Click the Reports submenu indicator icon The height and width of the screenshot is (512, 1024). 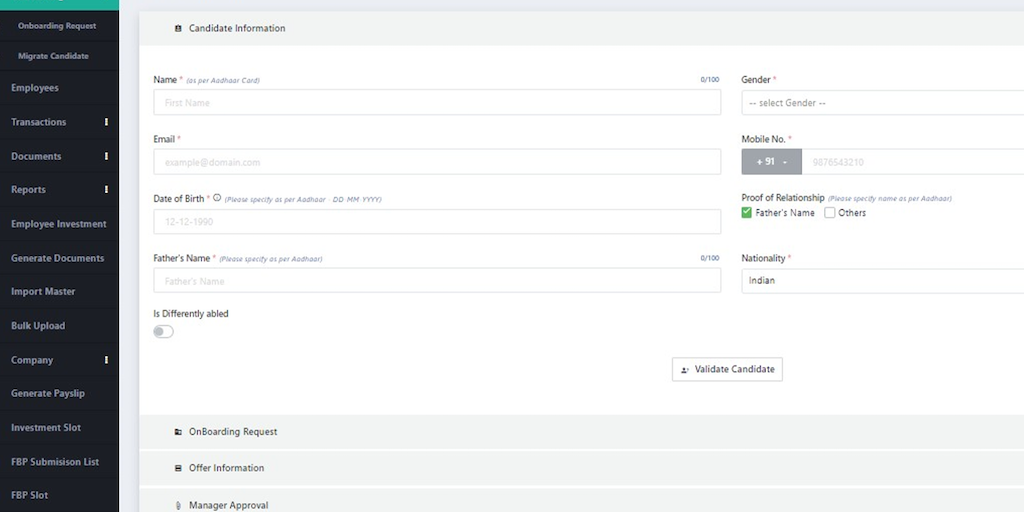[x=106, y=190]
